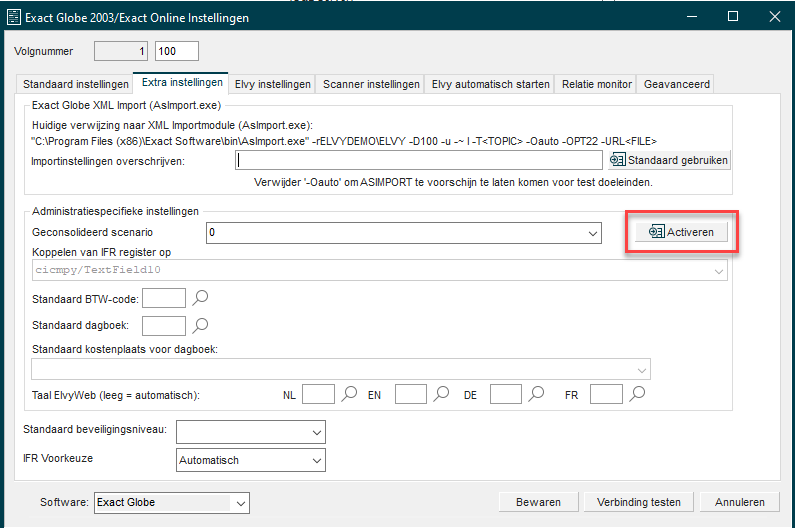Click the Volgnummer field containing 100
Viewport: 795px width, 528px height.
176,51
